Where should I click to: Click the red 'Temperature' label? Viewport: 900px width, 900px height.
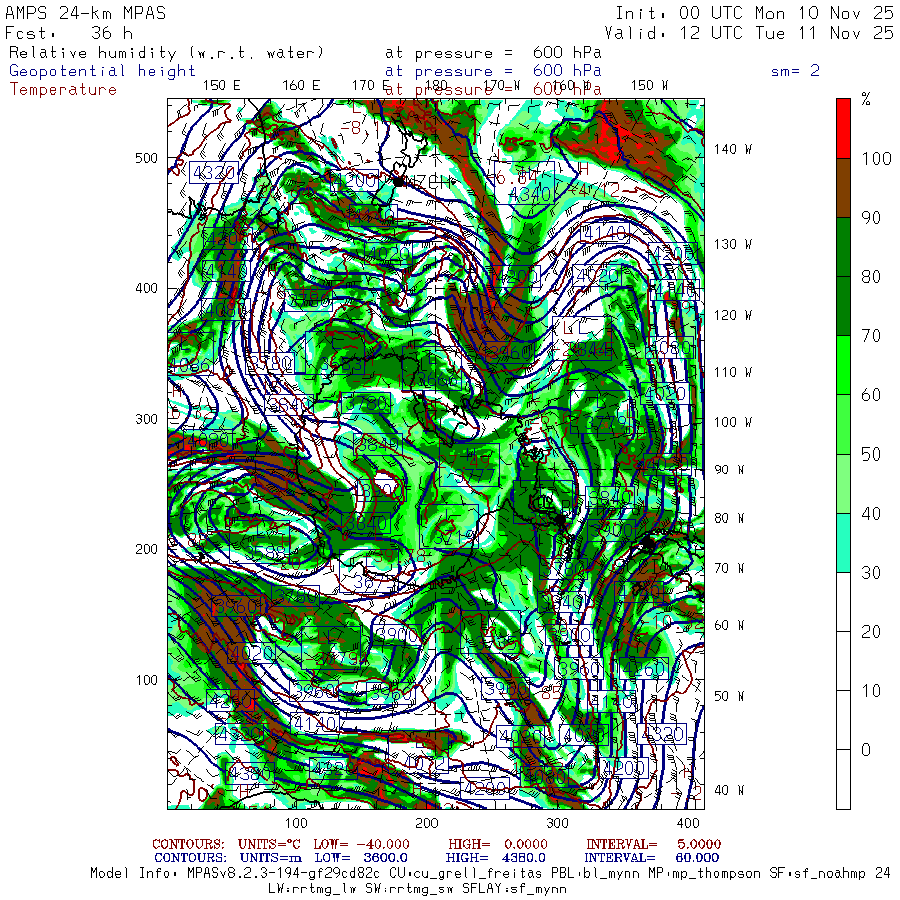63,90
